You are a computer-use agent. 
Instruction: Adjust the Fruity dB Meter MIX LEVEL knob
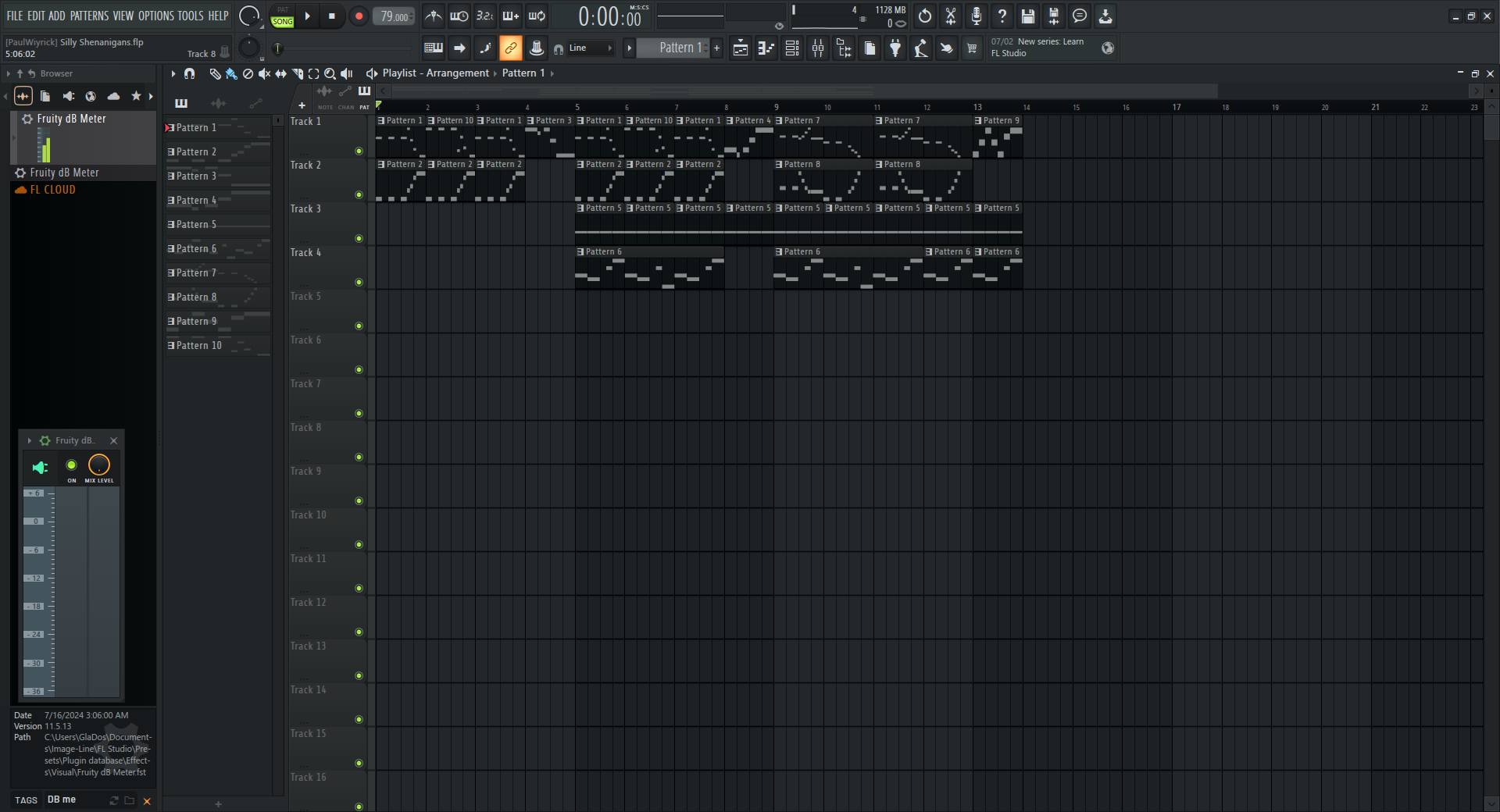click(99, 465)
